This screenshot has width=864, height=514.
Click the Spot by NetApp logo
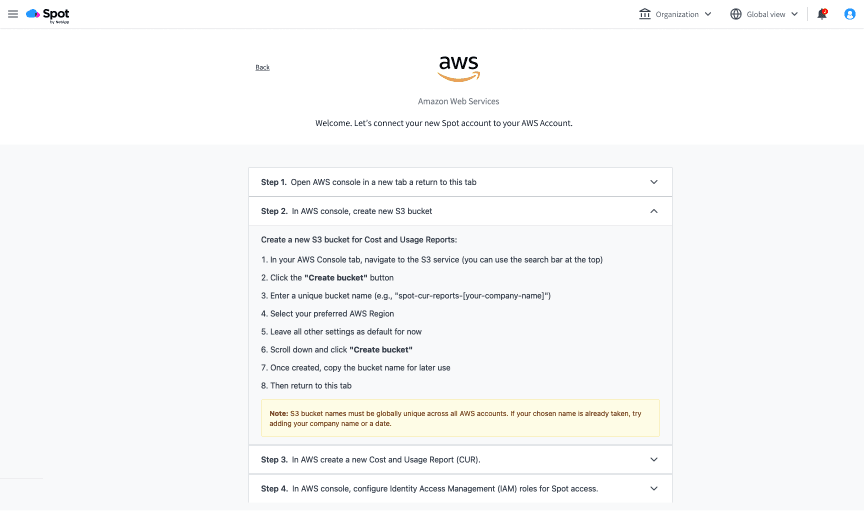coord(48,15)
